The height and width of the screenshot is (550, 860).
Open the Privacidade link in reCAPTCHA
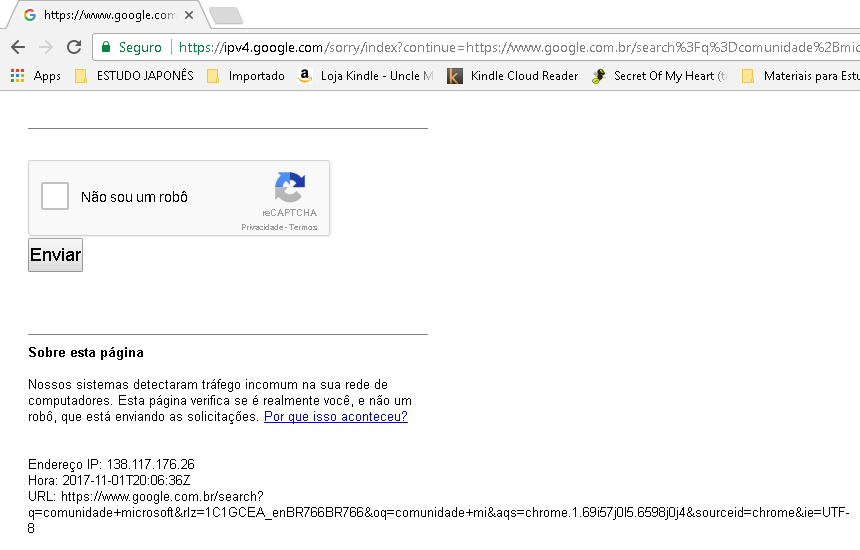click(262, 227)
